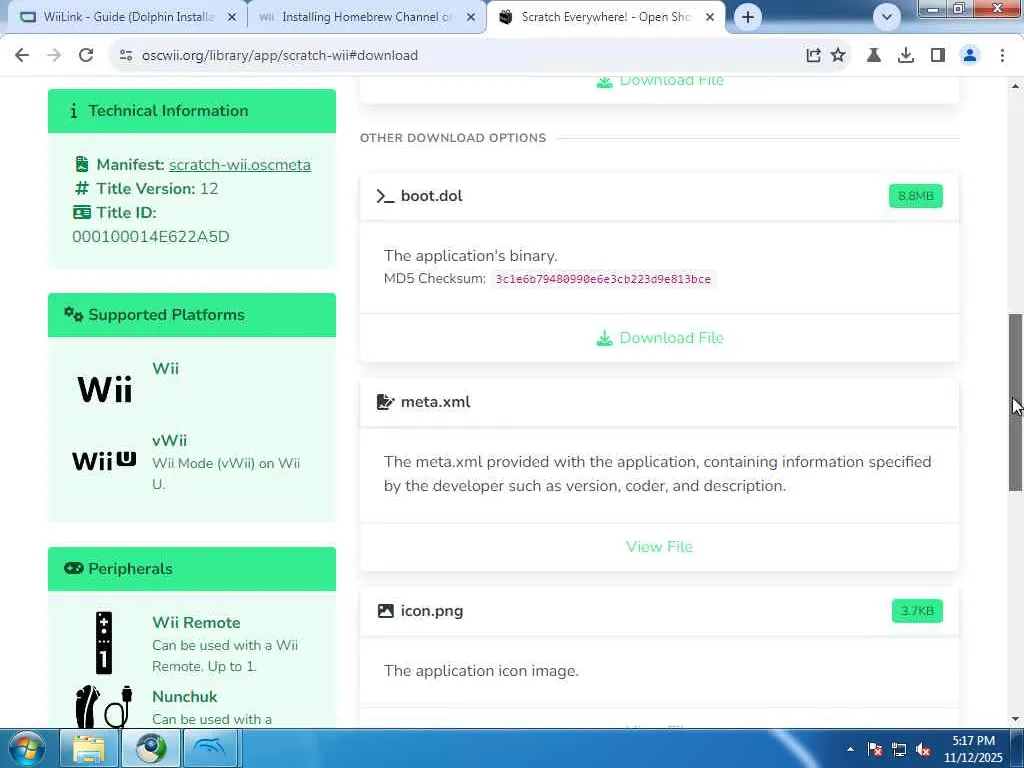1024x768 pixels.
Task: Close the WiiLink Guide tab
Action: click(x=232, y=18)
